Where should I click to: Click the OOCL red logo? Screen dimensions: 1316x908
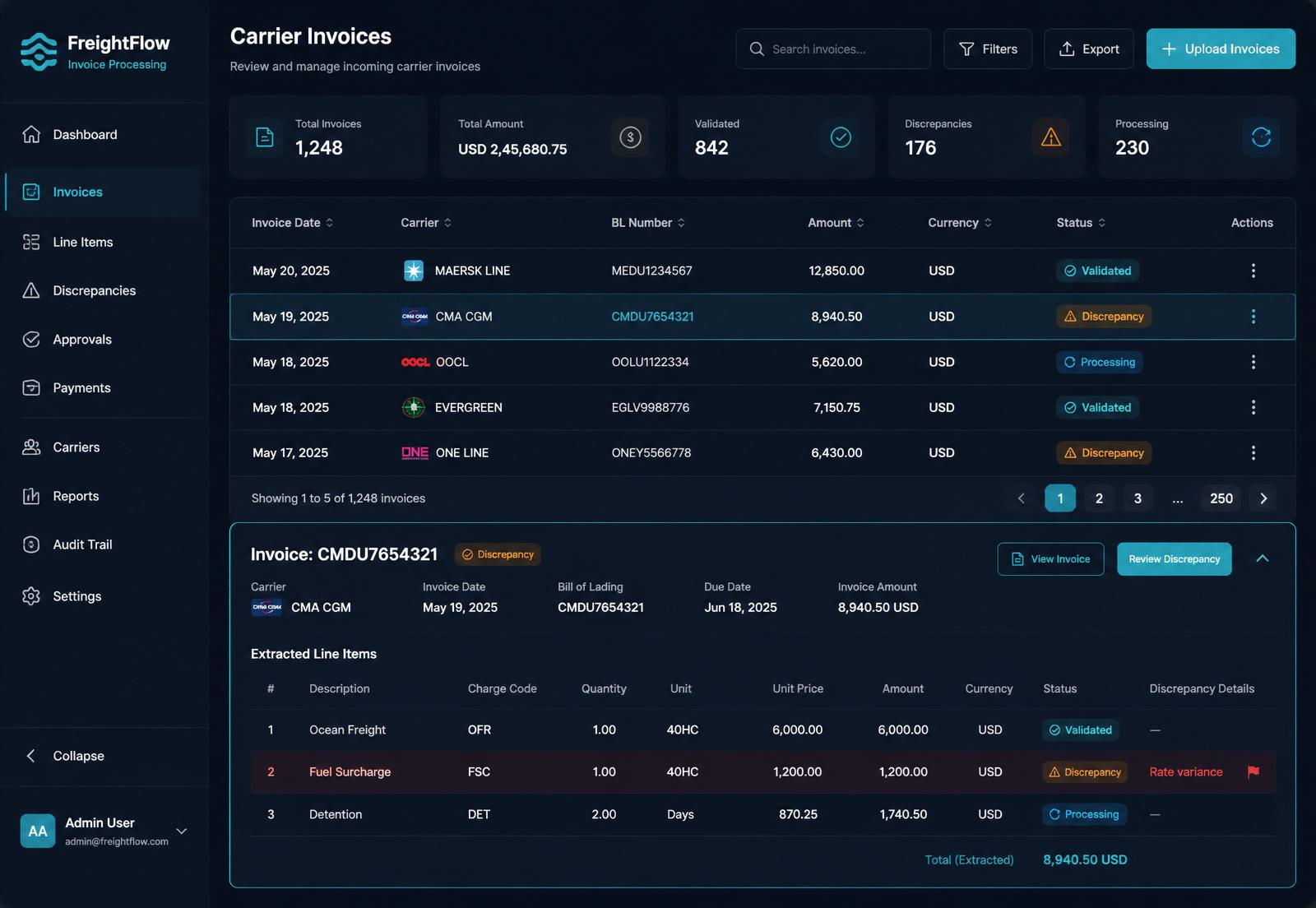[415, 362]
